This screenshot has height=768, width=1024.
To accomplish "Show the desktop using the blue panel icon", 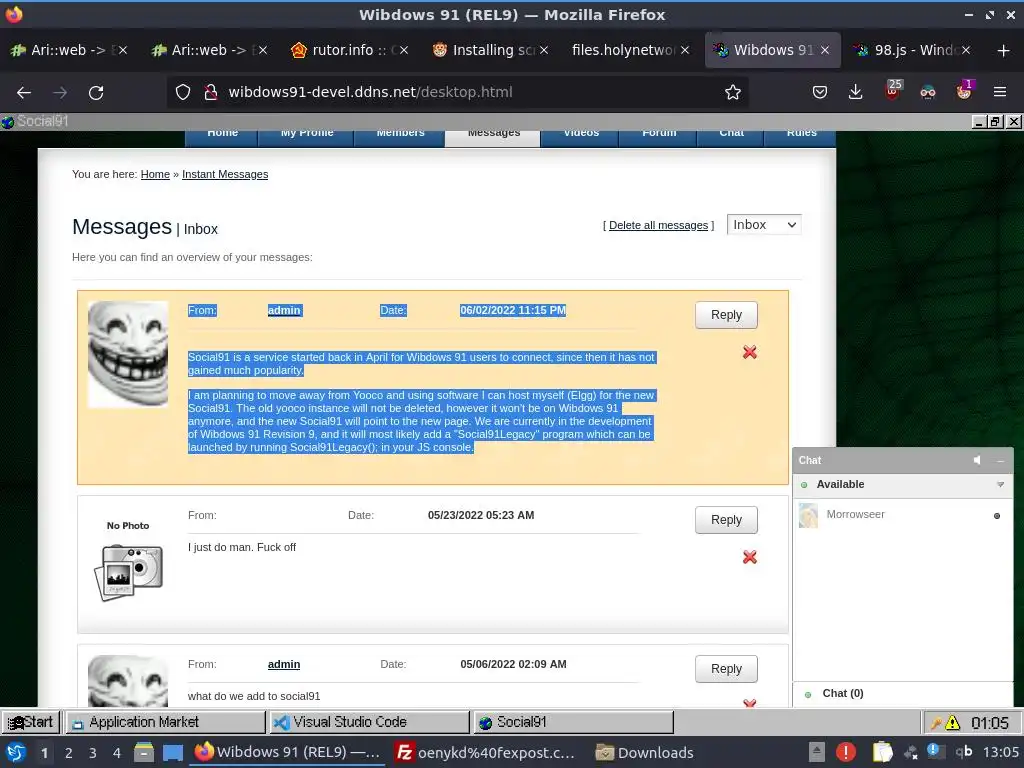I will pyautogui.click(x=173, y=753).
